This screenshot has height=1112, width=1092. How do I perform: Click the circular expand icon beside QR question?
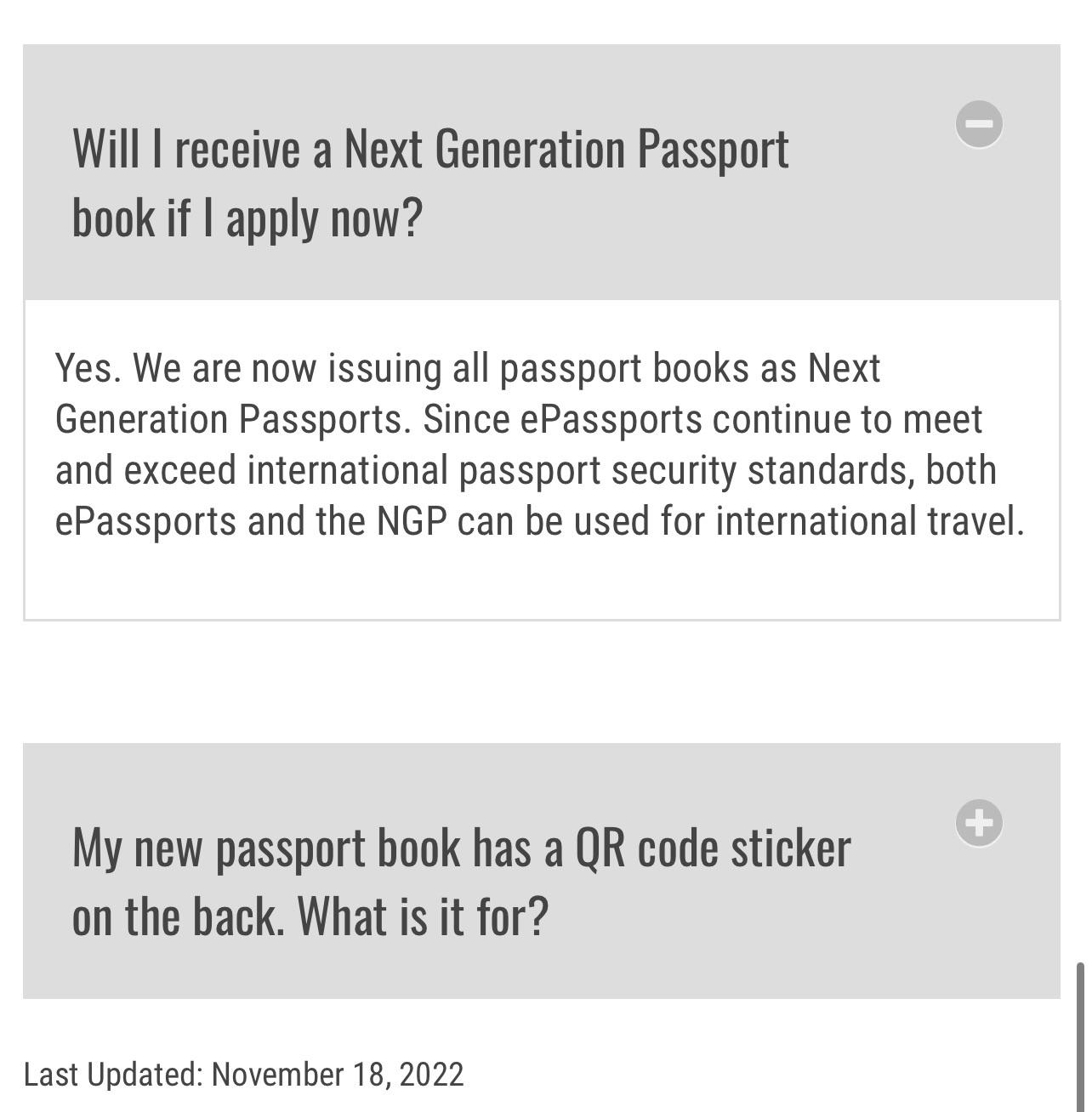[979, 823]
